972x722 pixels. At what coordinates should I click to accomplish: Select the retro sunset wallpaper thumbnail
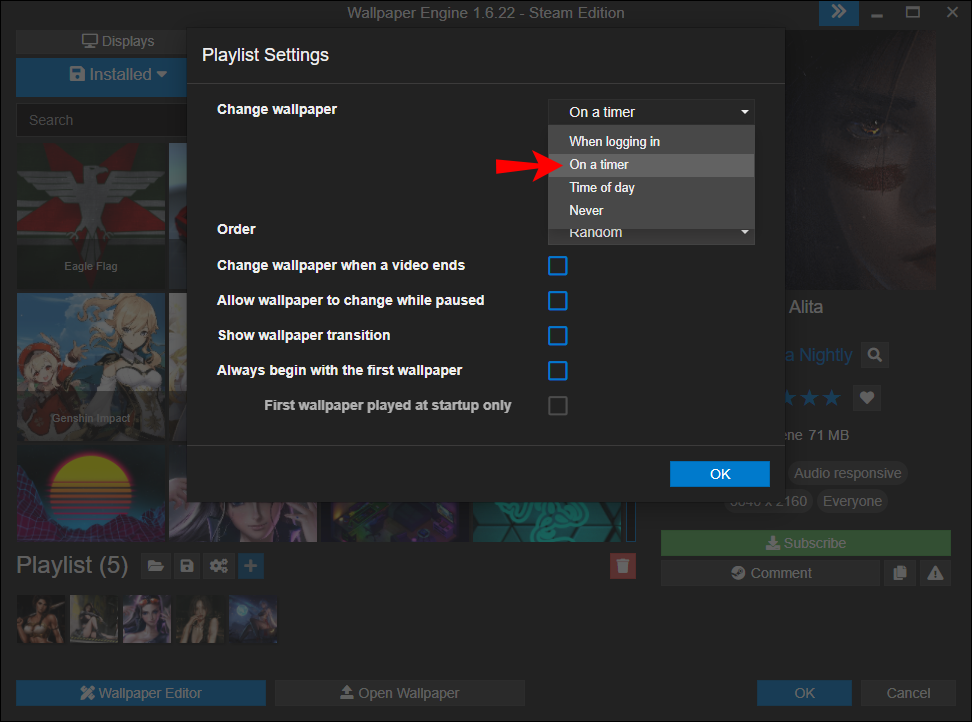coord(91,493)
